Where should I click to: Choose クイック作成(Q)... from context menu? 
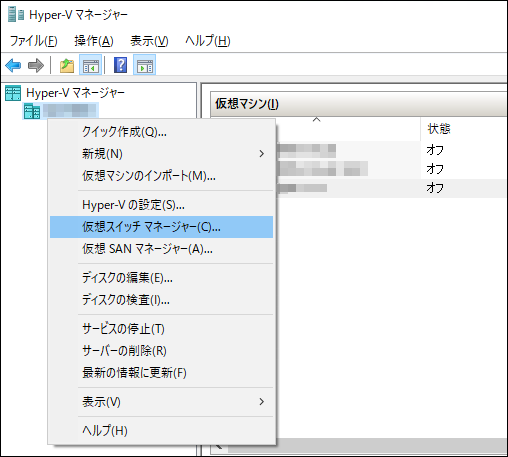tap(161, 132)
